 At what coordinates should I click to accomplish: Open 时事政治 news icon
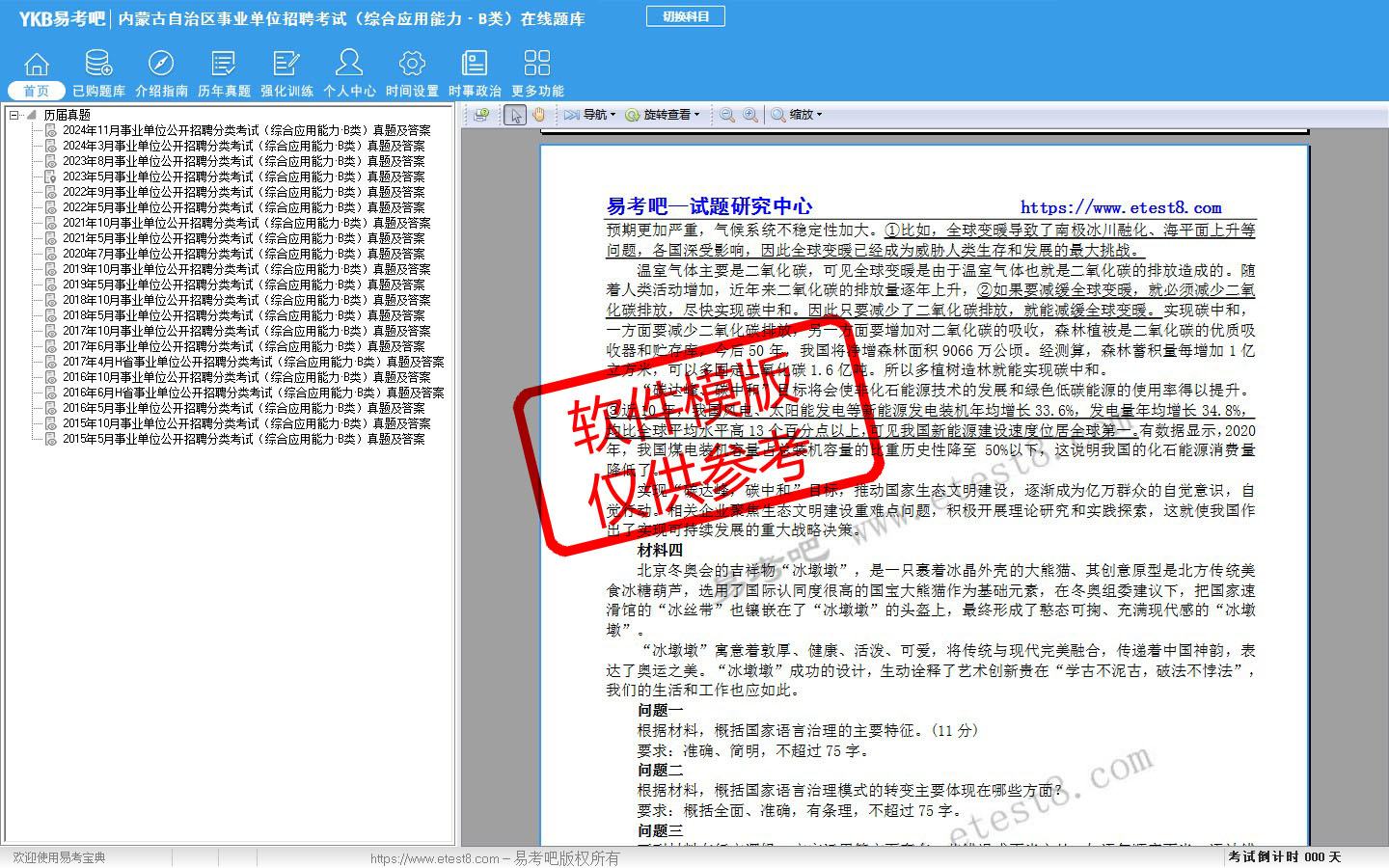pos(475,65)
